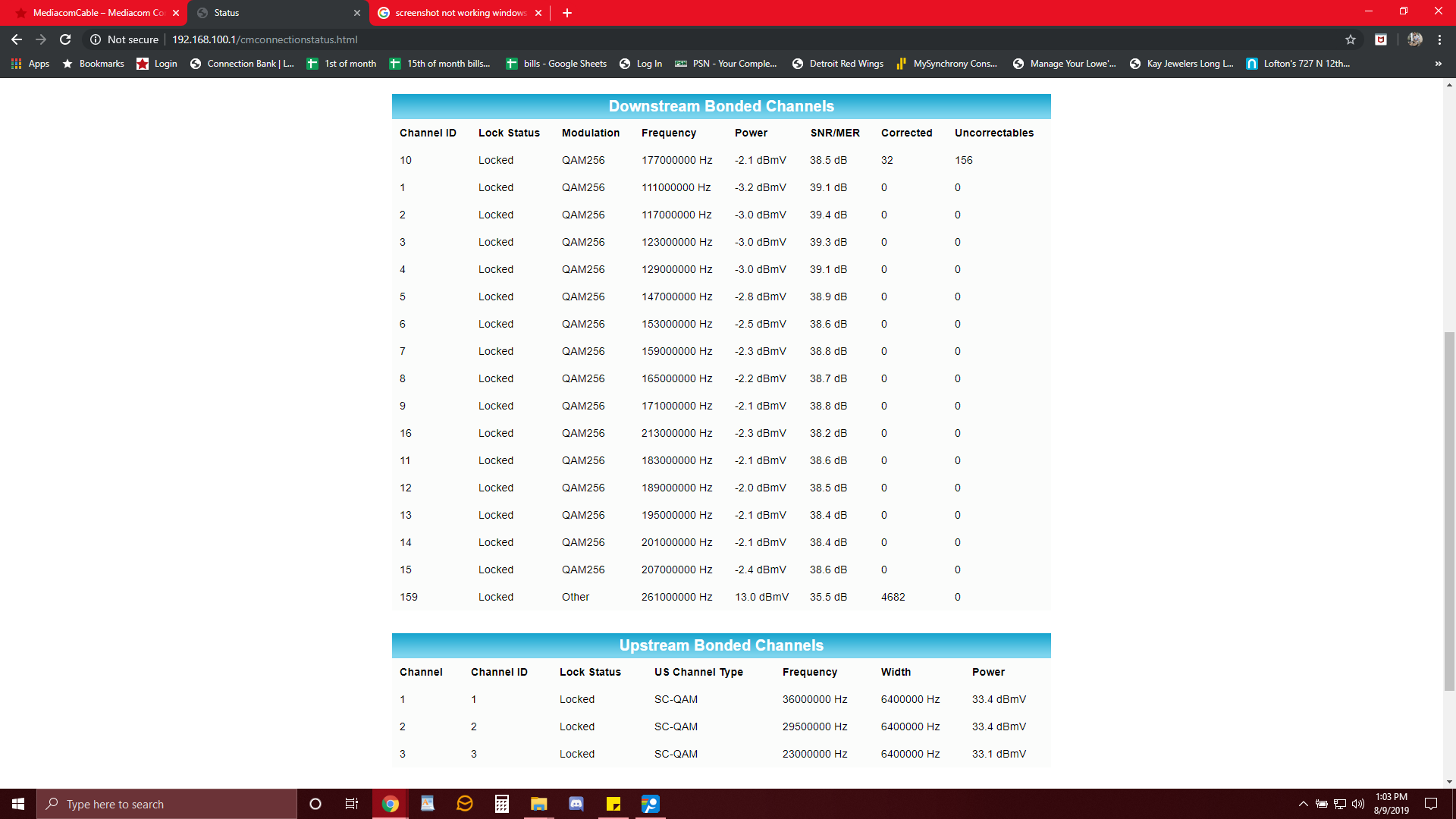The width and height of the screenshot is (1456, 819).
Task: Open Detroit Red Wings bookmark
Action: click(838, 64)
